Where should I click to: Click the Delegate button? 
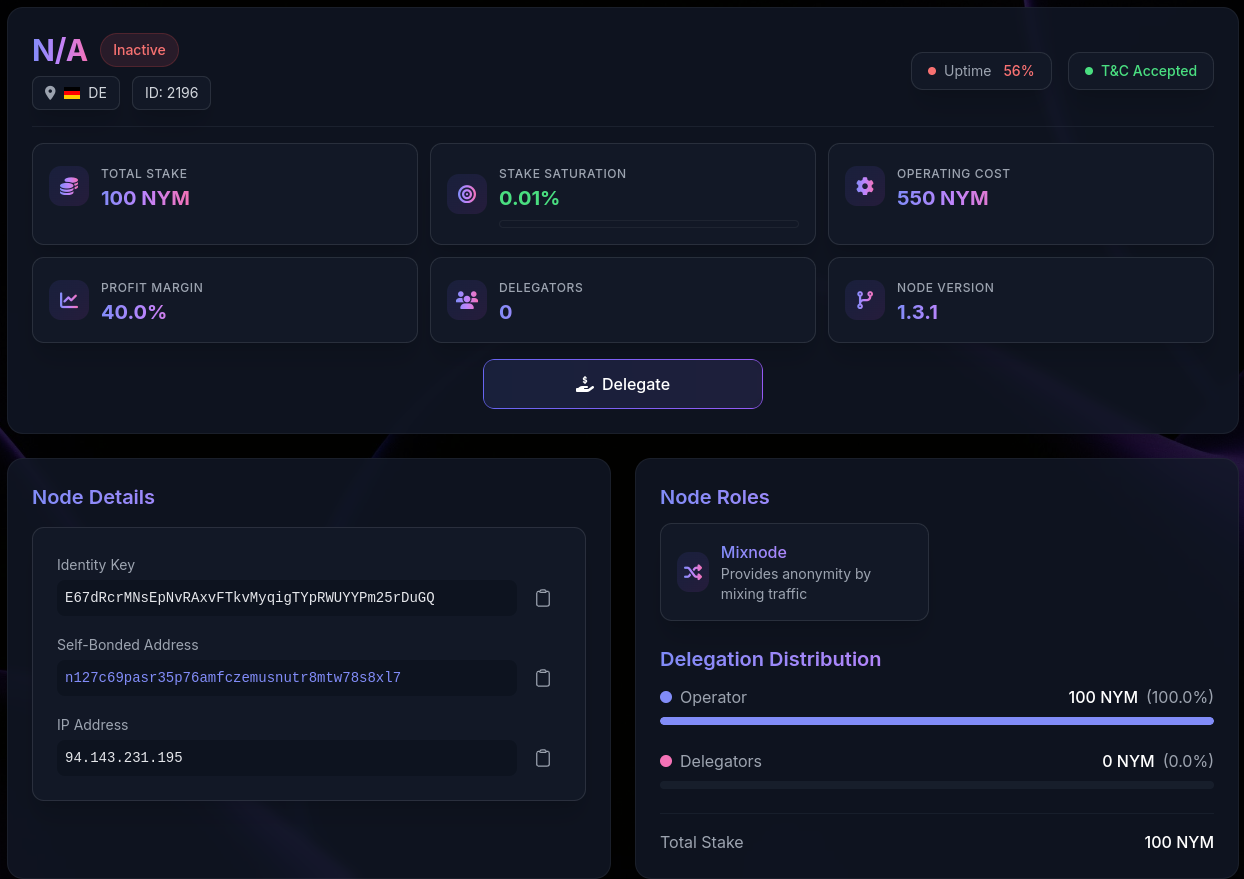click(622, 384)
